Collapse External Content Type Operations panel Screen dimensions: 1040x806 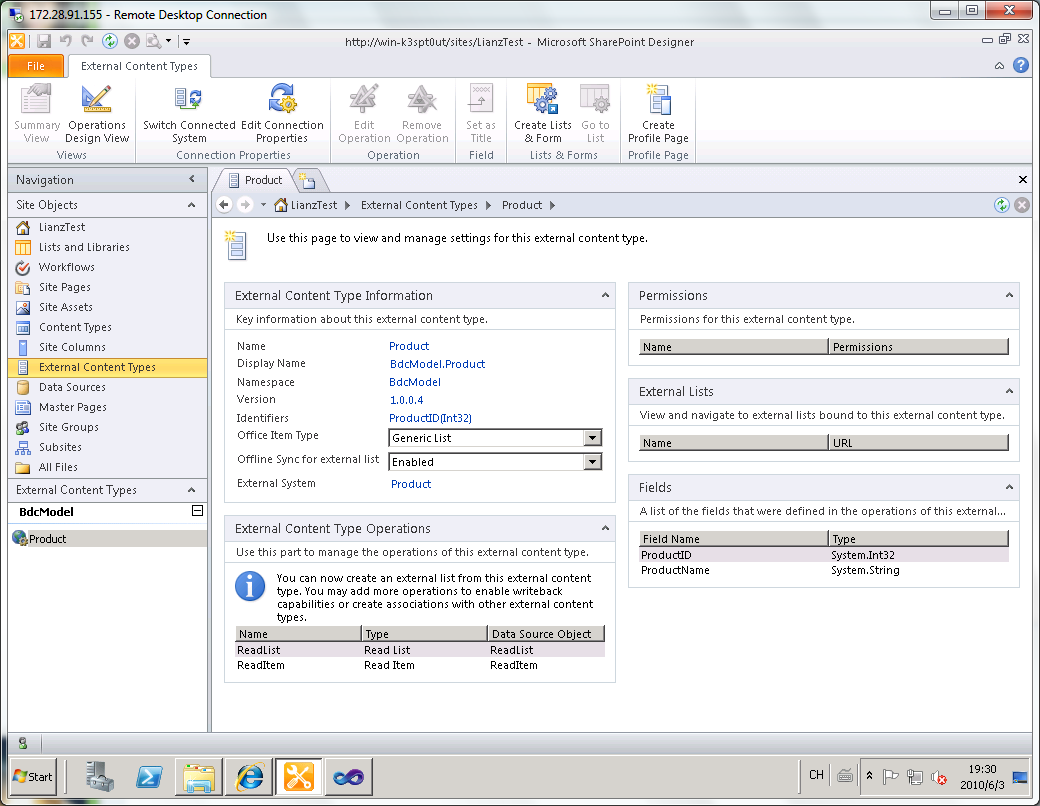point(605,528)
